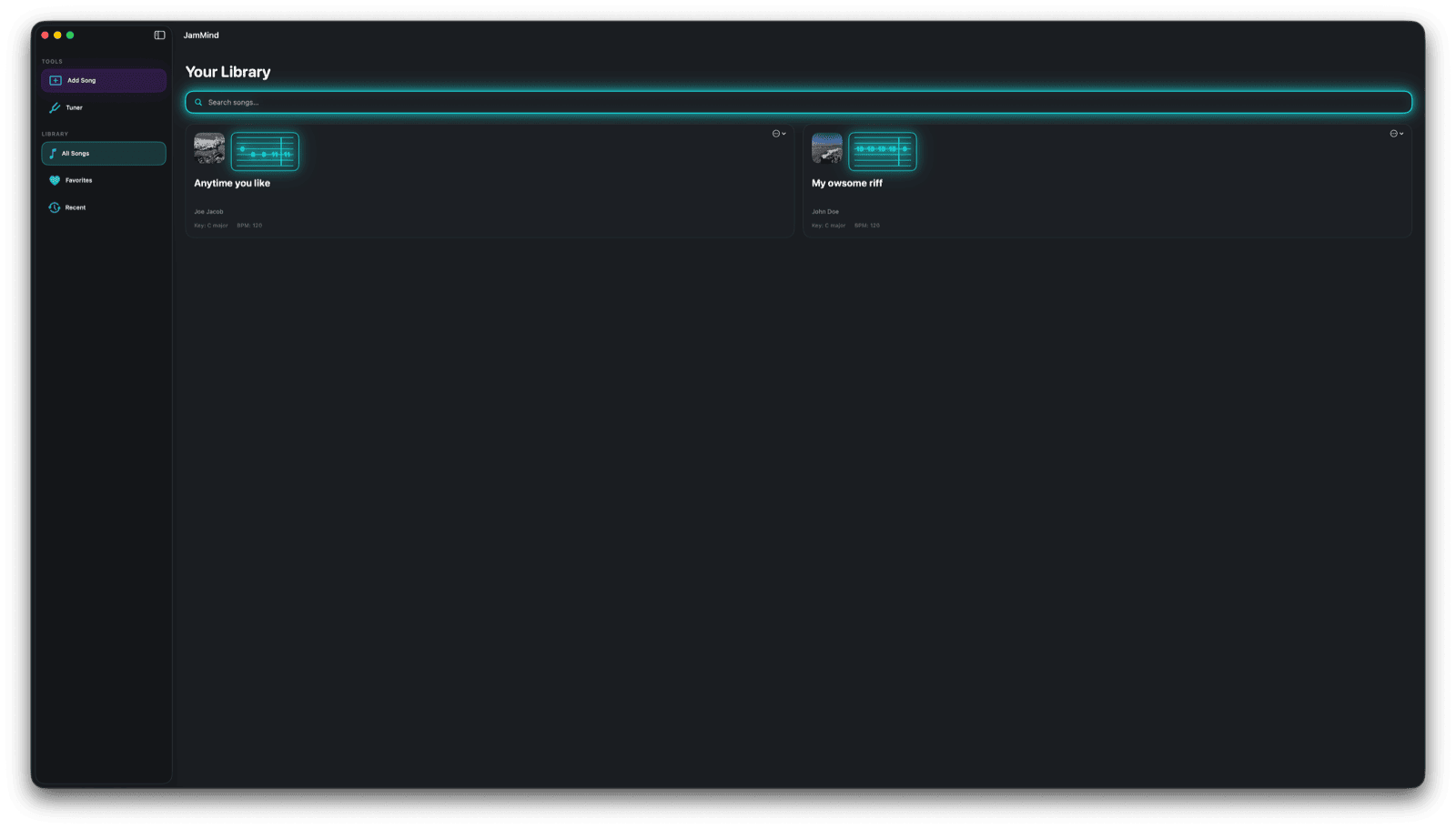Open options menu for Anytime you like
The image size is (1456, 829).
point(779,134)
